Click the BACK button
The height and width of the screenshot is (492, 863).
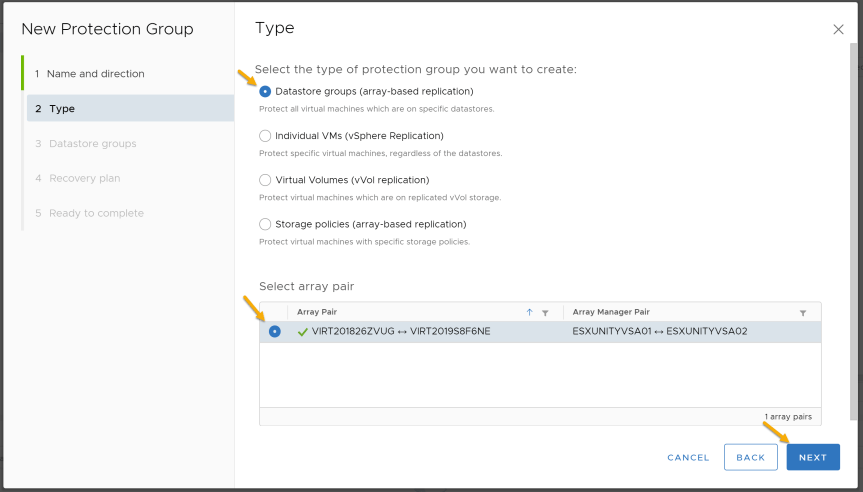click(x=751, y=457)
